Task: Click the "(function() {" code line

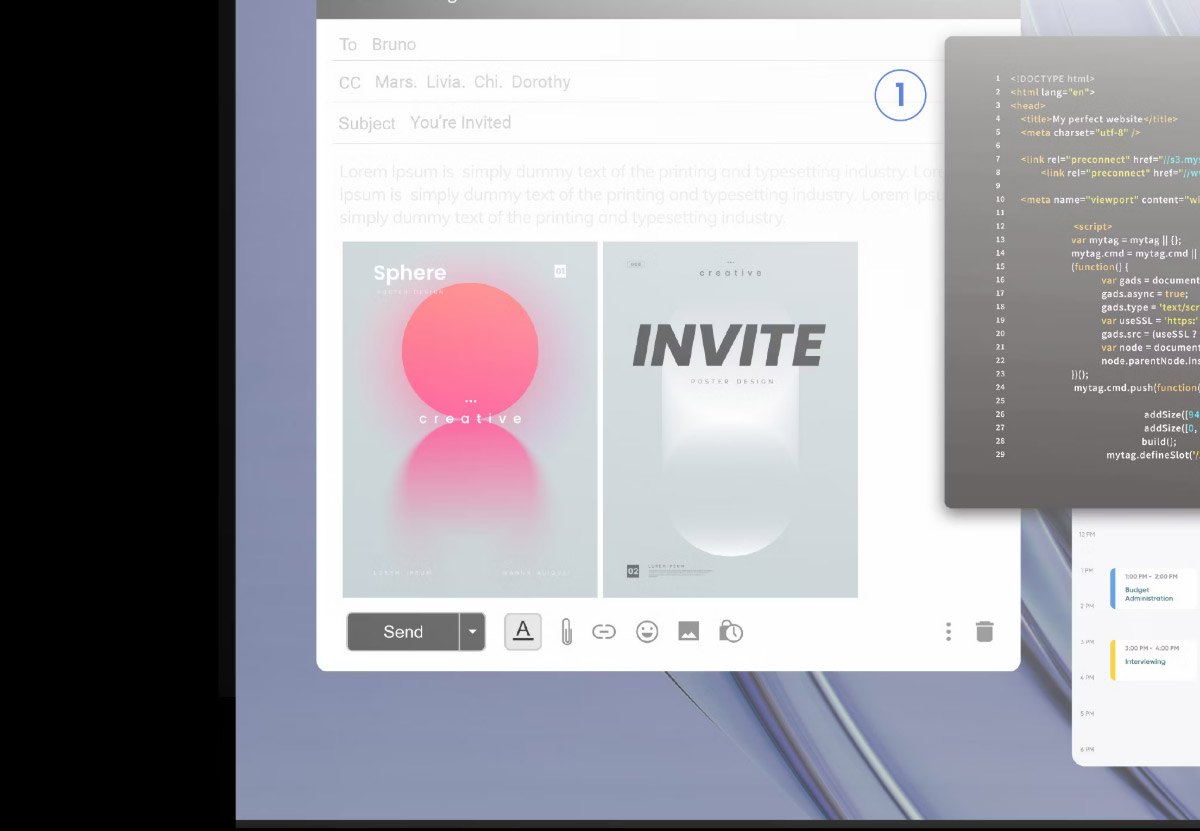Action: pos(1100,267)
